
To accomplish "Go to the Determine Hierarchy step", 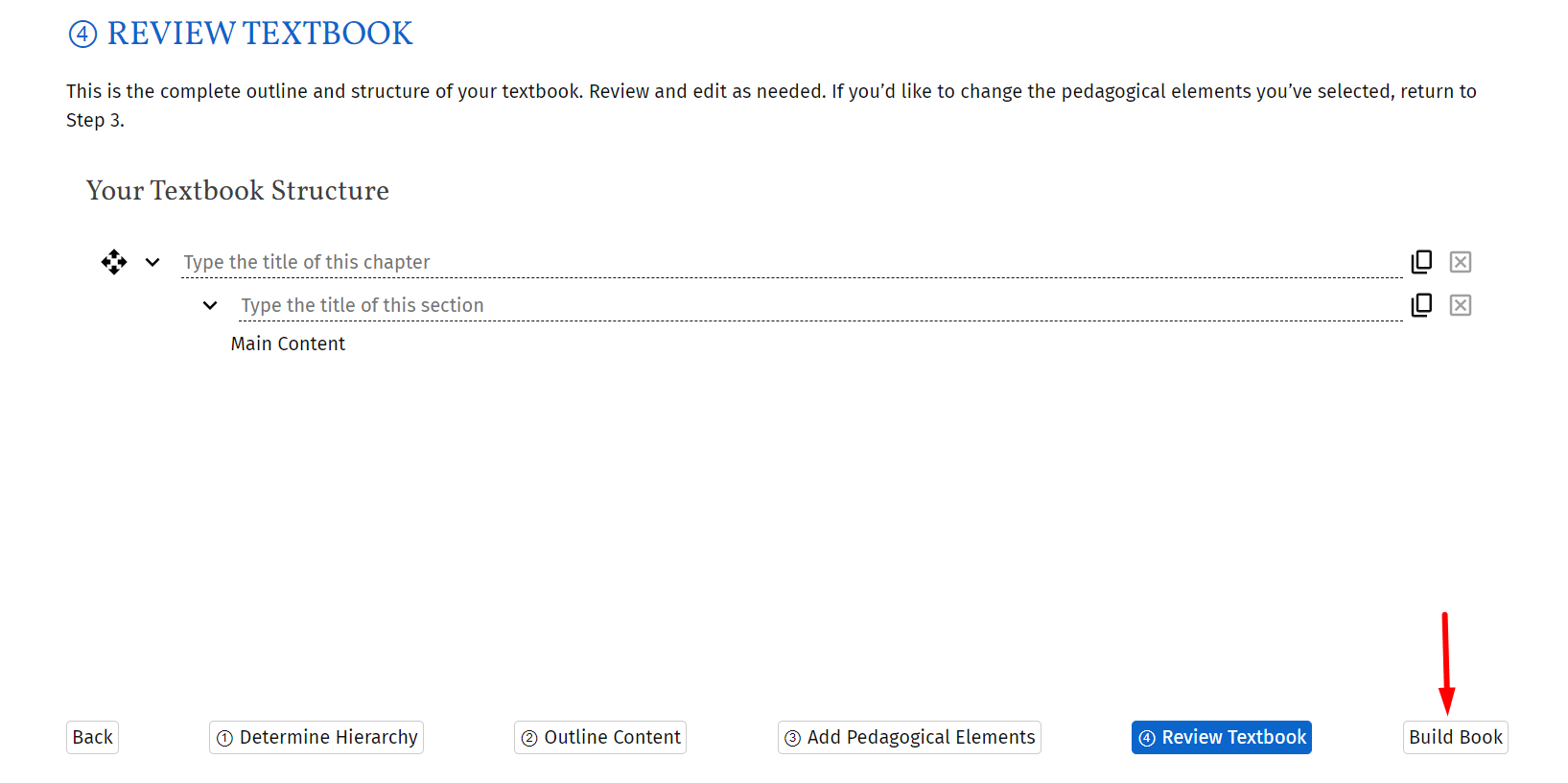I will click(x=316, y=737).
